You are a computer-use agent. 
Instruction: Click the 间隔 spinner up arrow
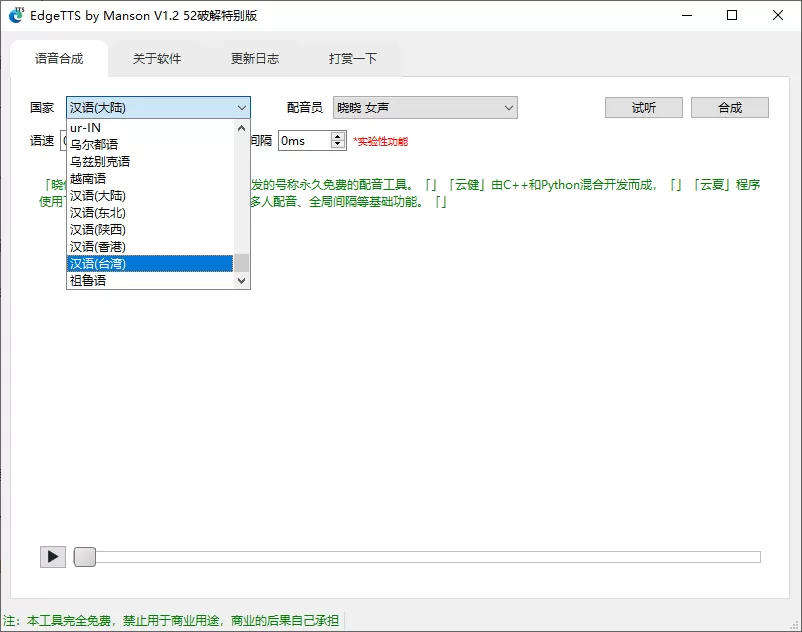(338, 136)
